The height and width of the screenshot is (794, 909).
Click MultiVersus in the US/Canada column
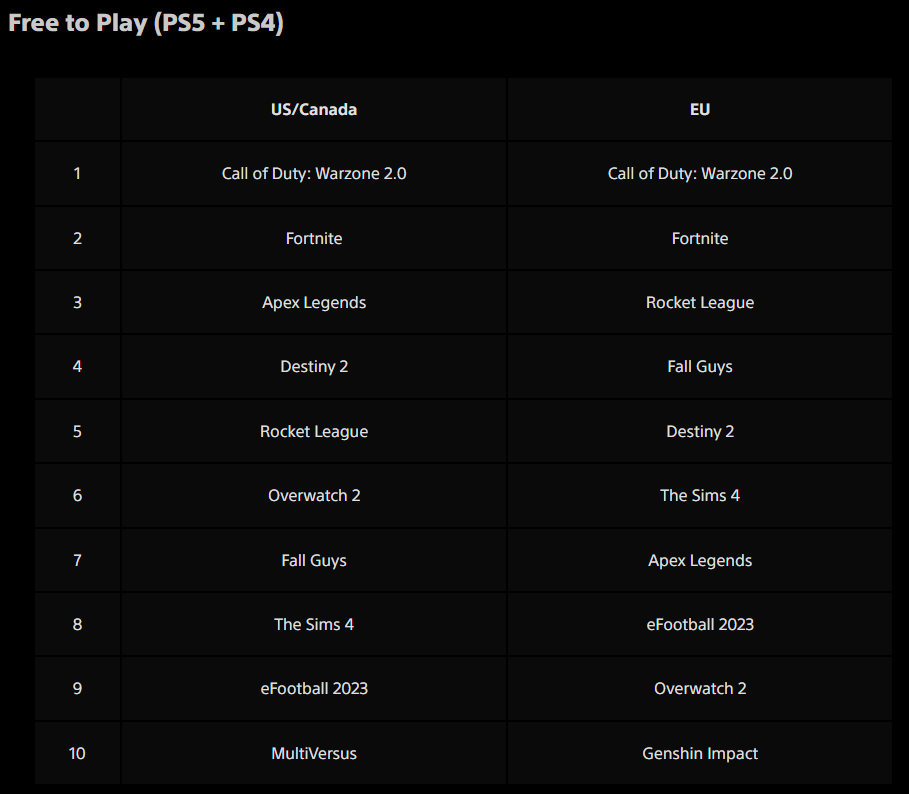click(x=314, y=754)
